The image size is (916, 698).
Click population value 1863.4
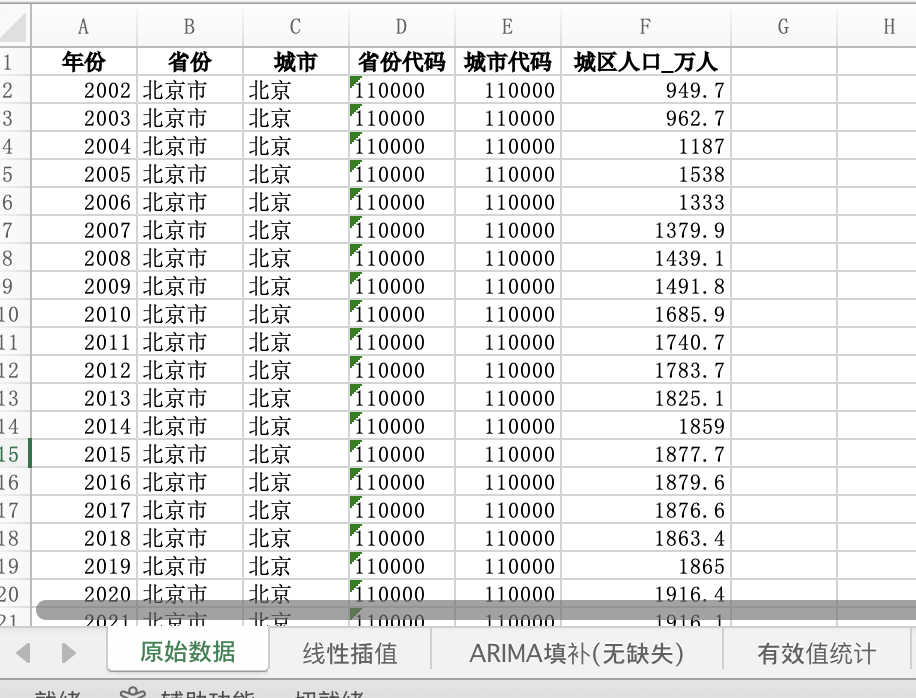(x=646, y=539)
